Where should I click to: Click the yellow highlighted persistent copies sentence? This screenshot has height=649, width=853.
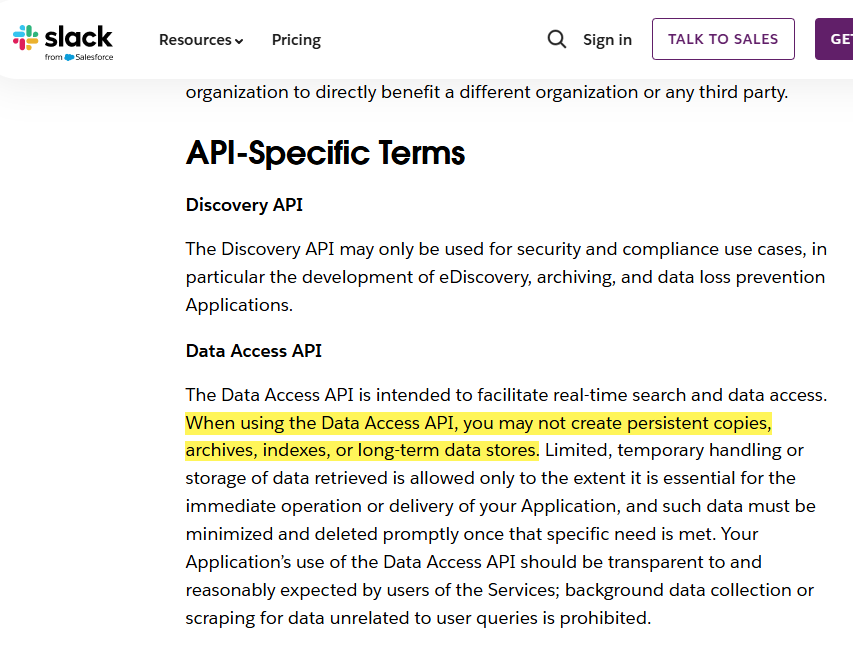[x=478, y=423]
